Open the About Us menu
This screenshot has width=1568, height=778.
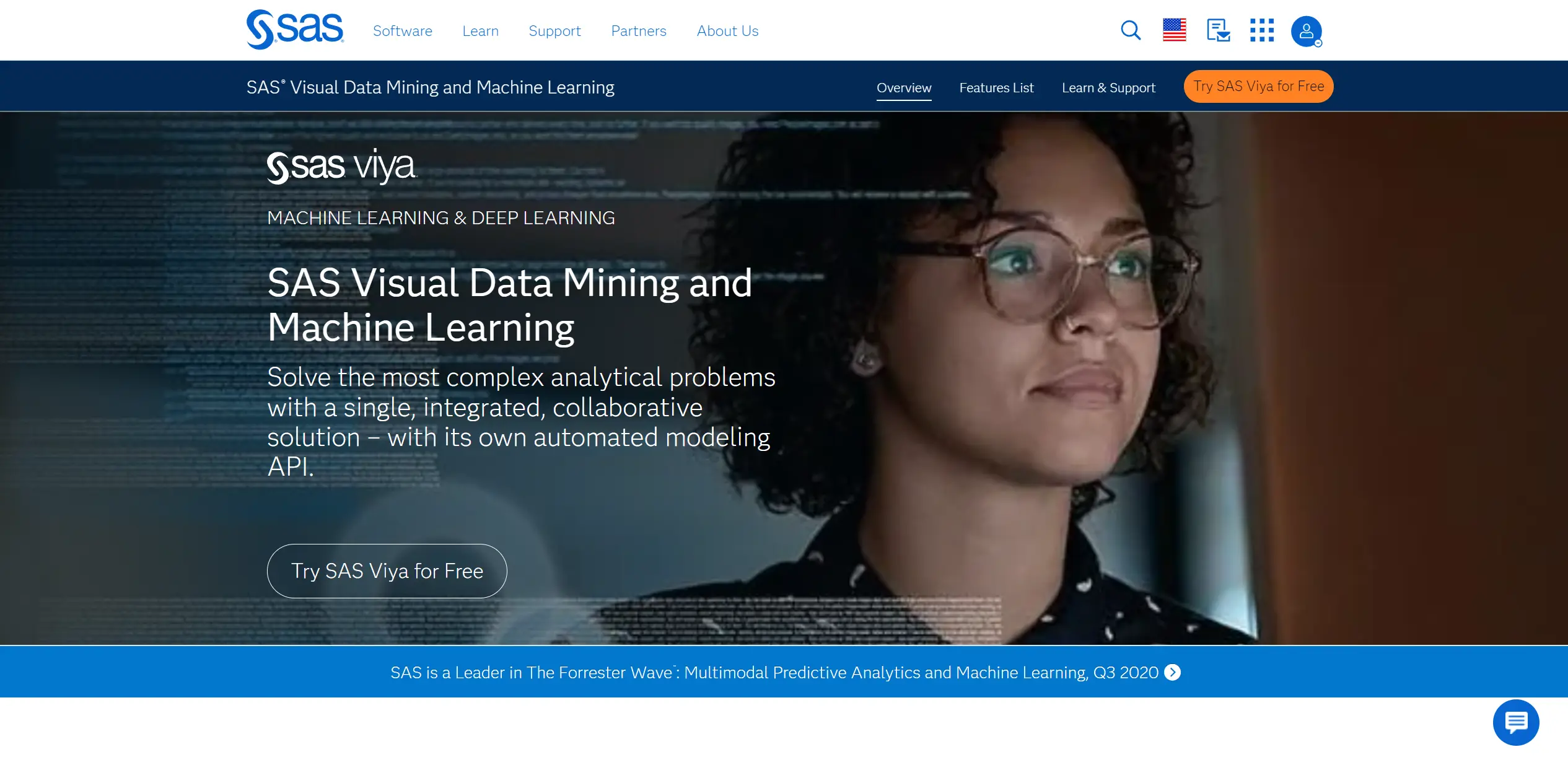click(727, 31)
